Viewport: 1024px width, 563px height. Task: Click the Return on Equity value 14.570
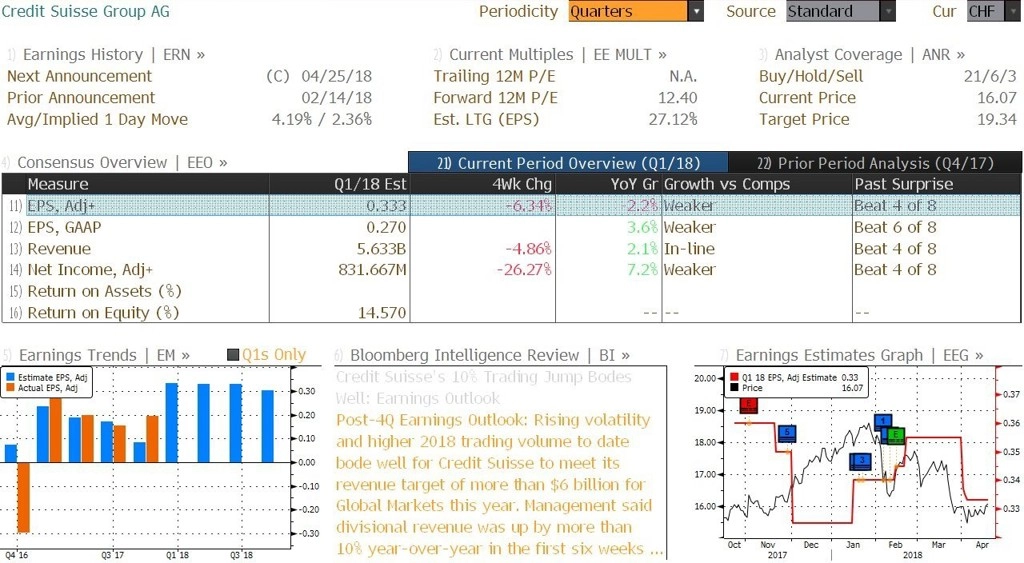click(x=382, y=313)
